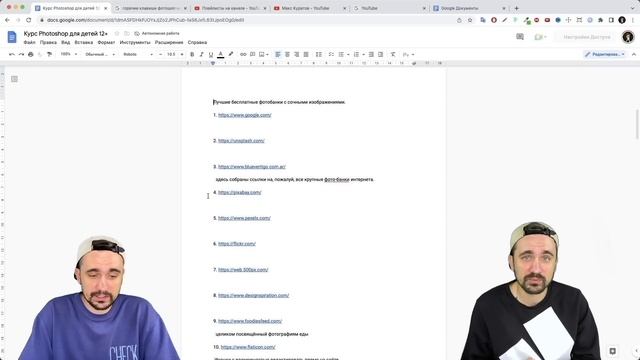This screenshot has height=360, width=640.
Task: Open the www.google.com link
Action: (244, 115)
